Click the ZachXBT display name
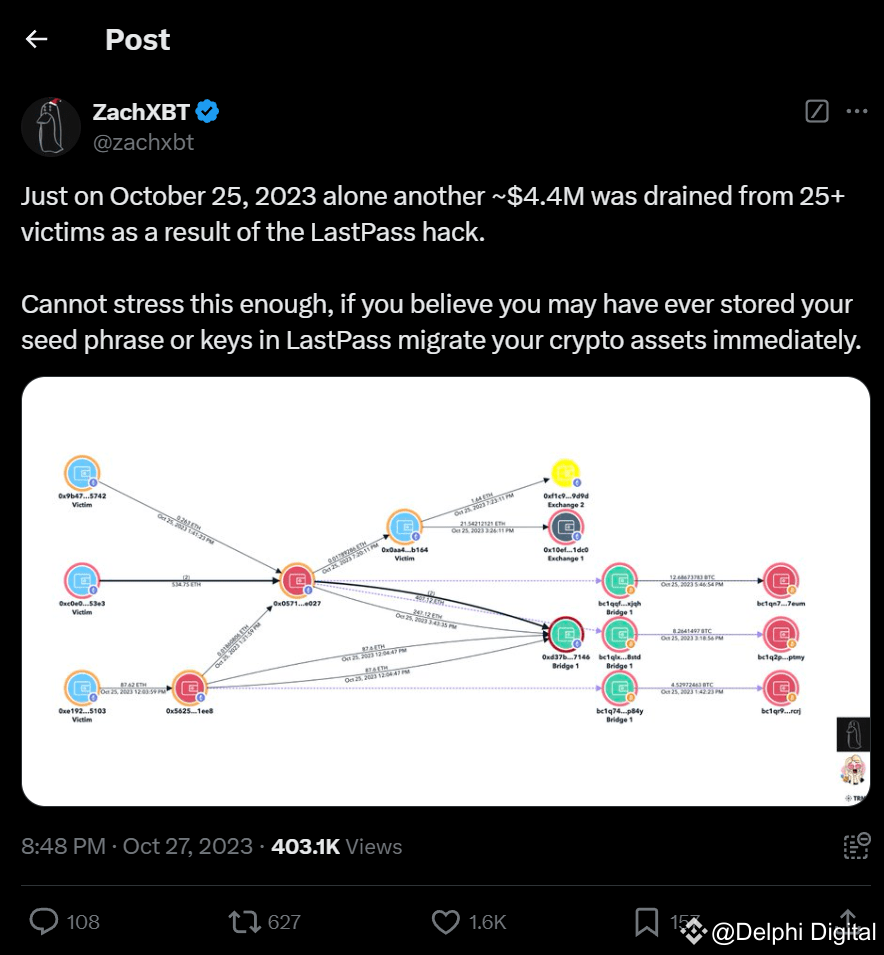 [140, 112]
